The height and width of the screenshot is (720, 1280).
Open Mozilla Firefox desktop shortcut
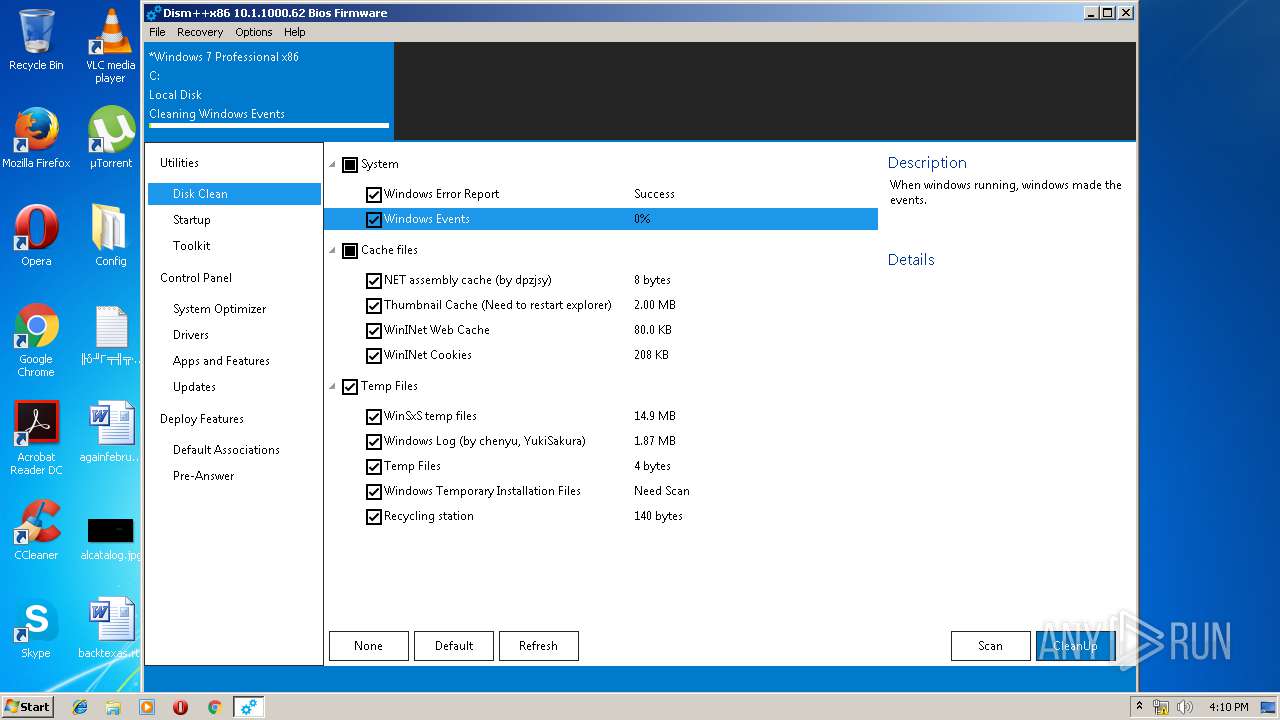pos(36,138)
